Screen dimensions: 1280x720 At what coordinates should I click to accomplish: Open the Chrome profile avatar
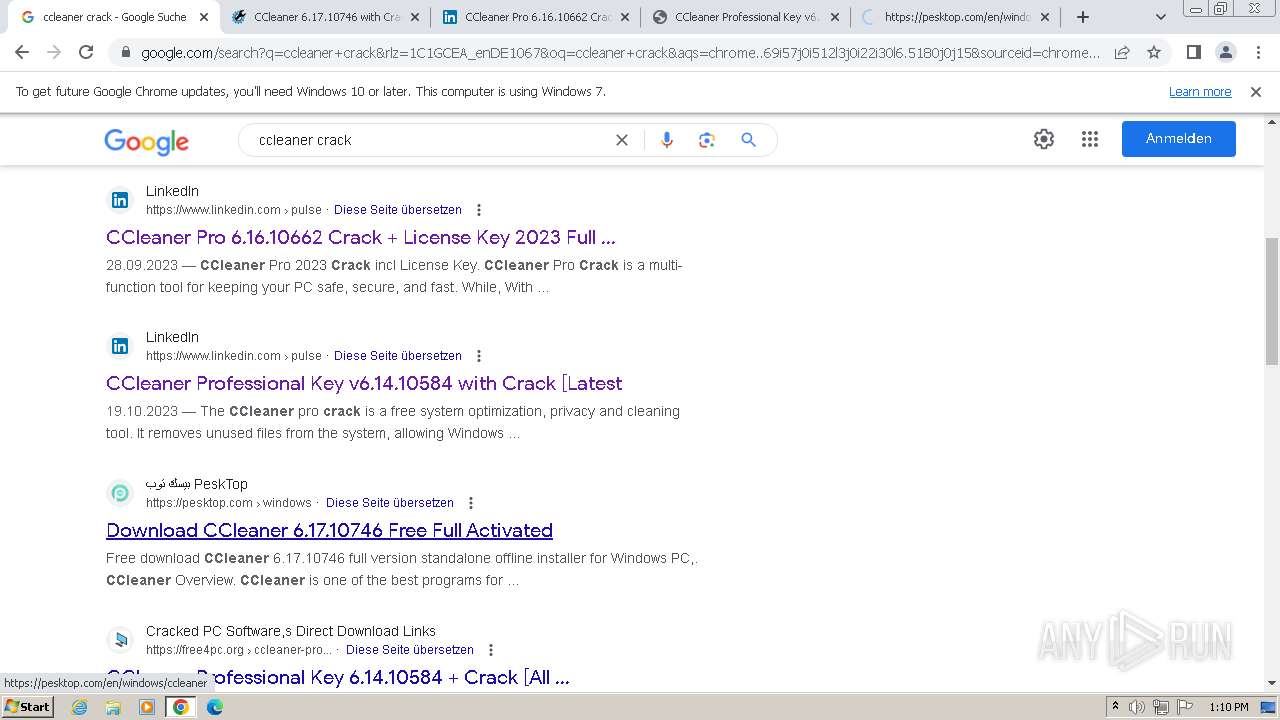pyautogui.click(x=1226, y=53)
